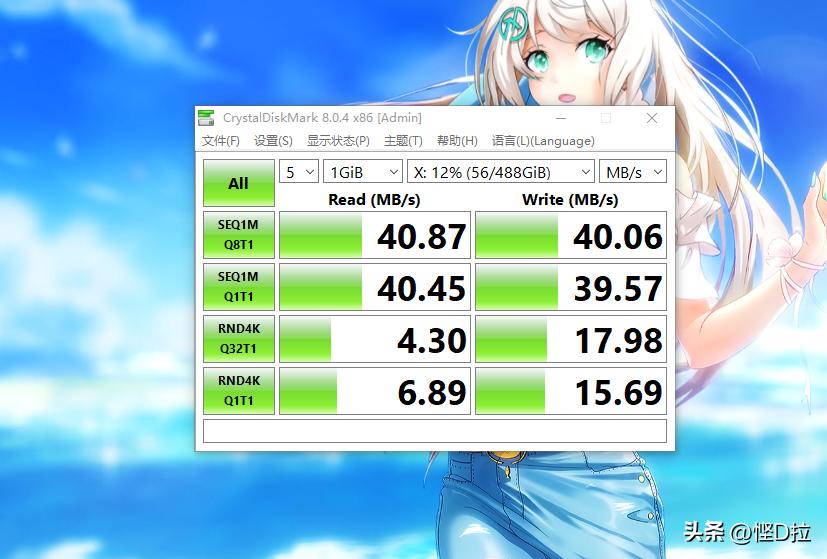827x559 pixels.
Task: Open the 帮助(H) menu
Action: tap(457, 141)
